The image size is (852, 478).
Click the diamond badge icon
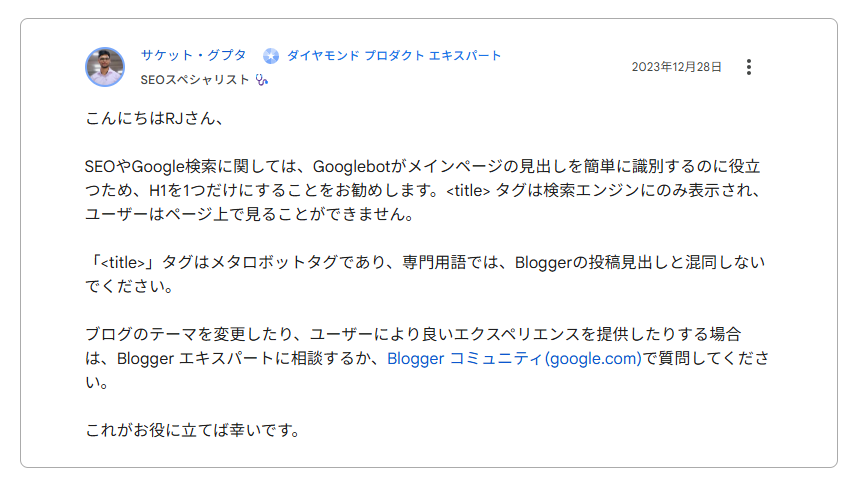[x=271, y=56]
